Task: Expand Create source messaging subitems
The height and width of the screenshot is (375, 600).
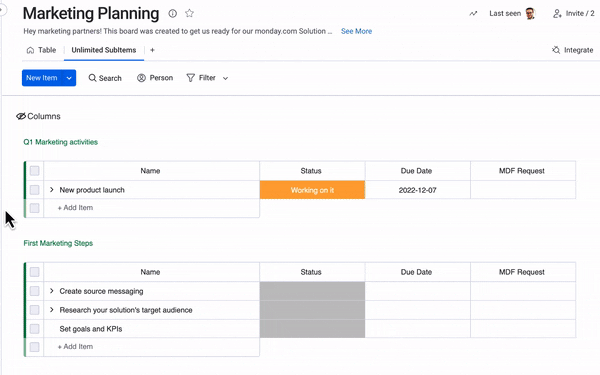Action: click(x=52, y=291)
